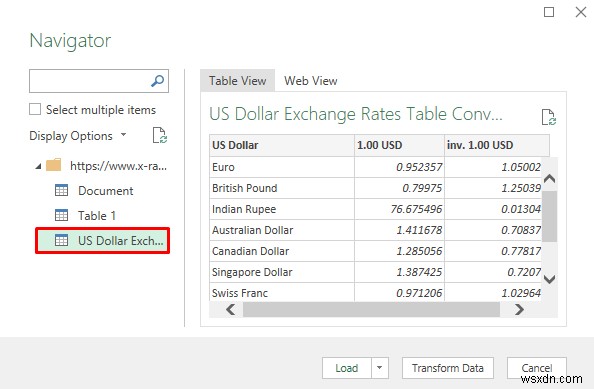Select the Table 1 icon
594x389 pixels.
click(61, 215)
